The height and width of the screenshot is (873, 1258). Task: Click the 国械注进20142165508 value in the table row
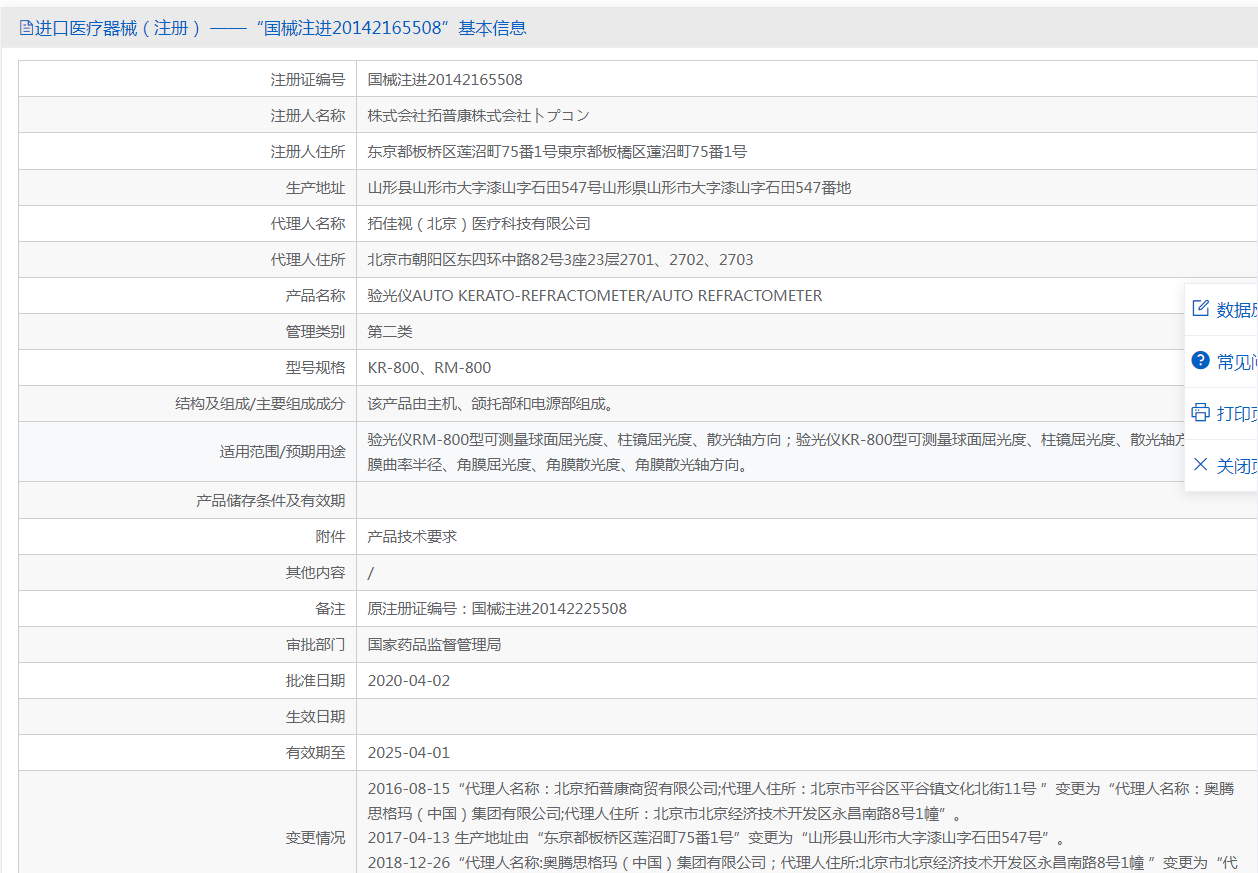tap(445, 80)
